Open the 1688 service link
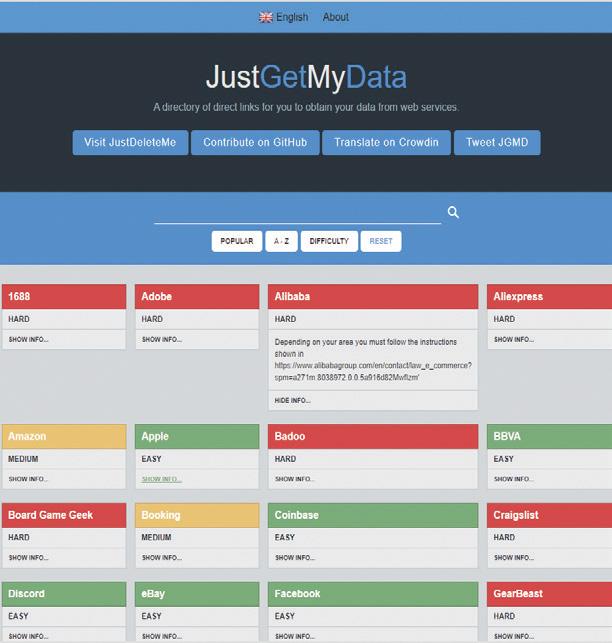The image size is (612, 643). coord(64,296)
